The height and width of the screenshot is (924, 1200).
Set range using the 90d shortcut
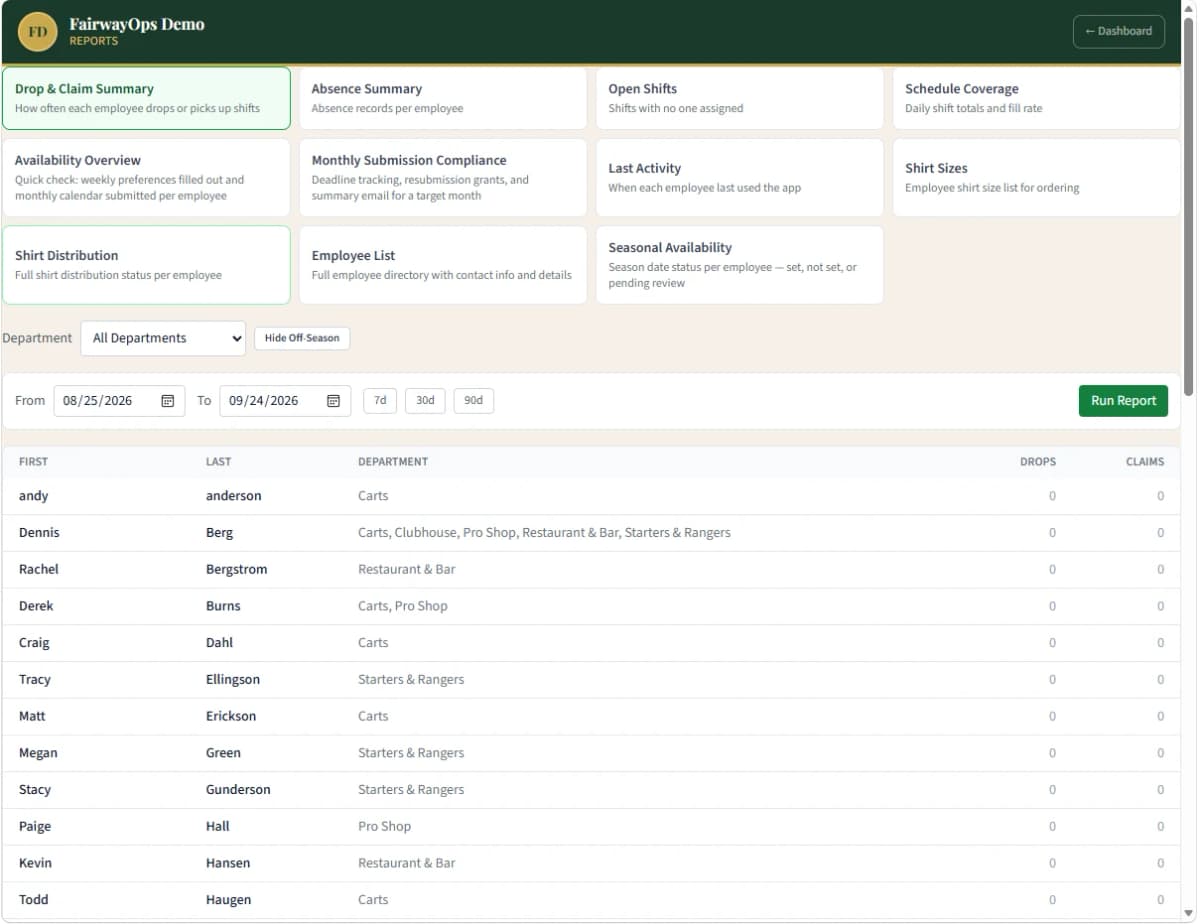tap(474, 401)
